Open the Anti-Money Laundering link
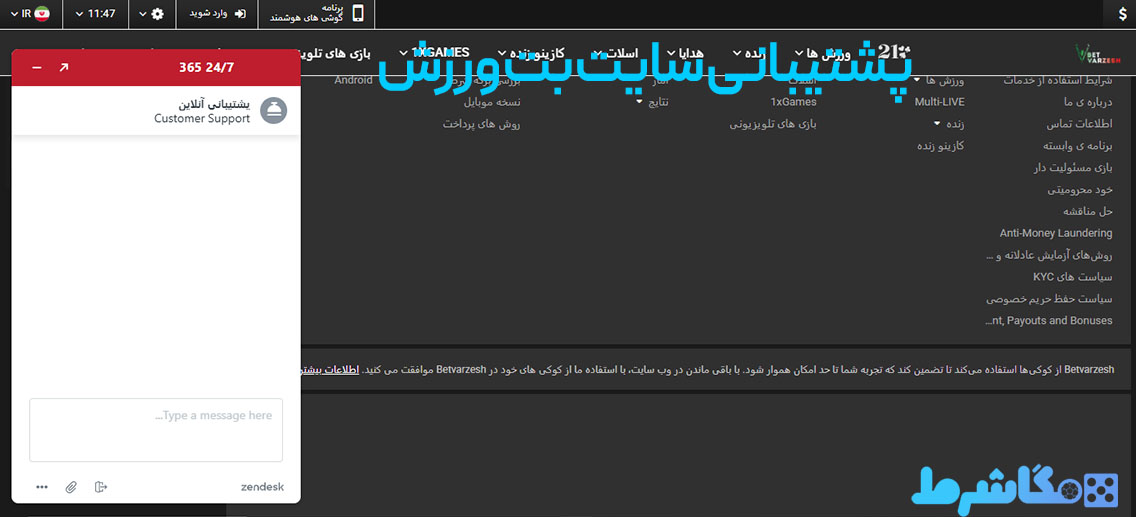Image resolution: width=1136 pixels, height=517 pixels. click(1056, 233)
